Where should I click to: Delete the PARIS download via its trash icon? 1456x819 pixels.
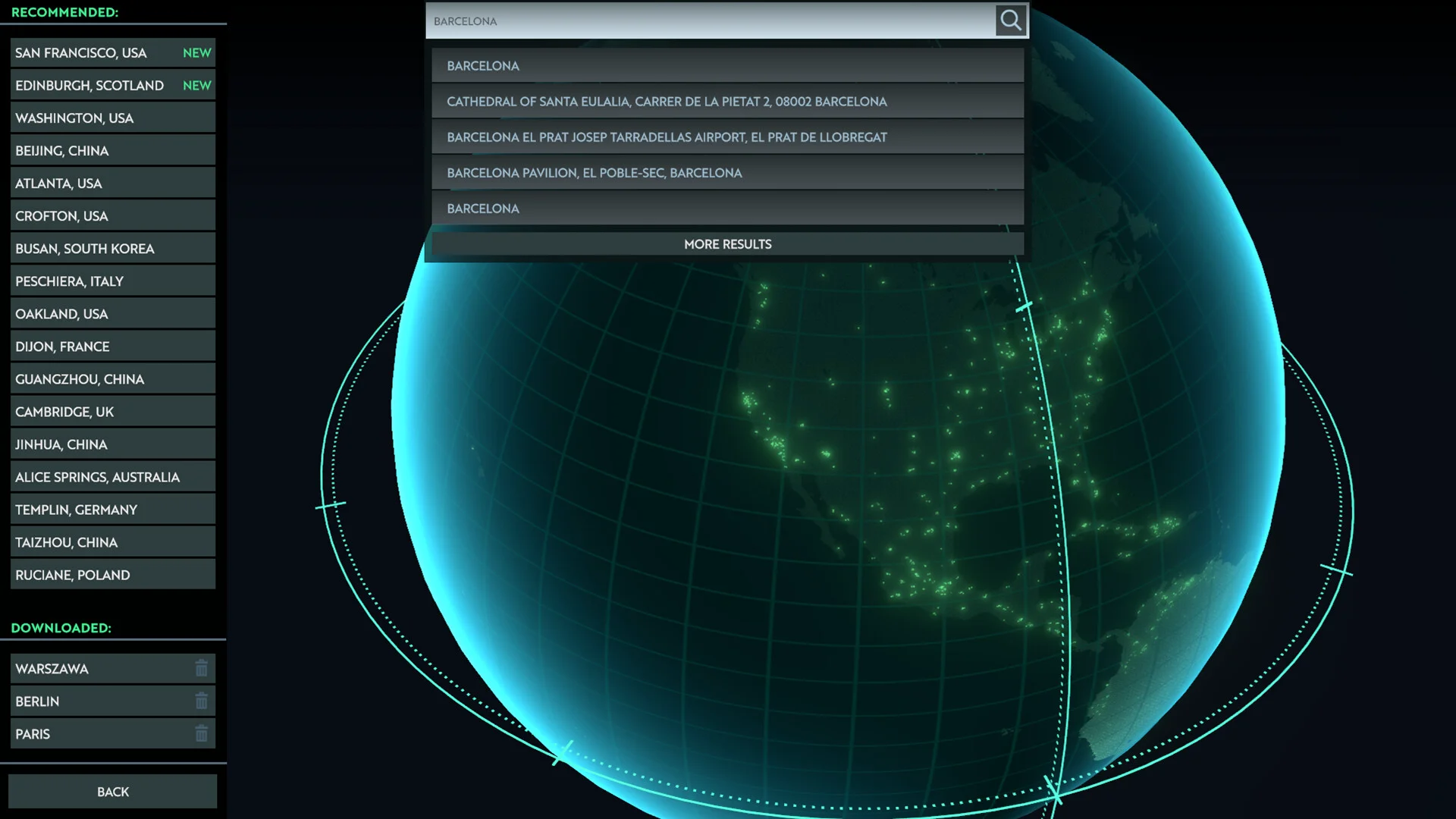coord(201,734)
